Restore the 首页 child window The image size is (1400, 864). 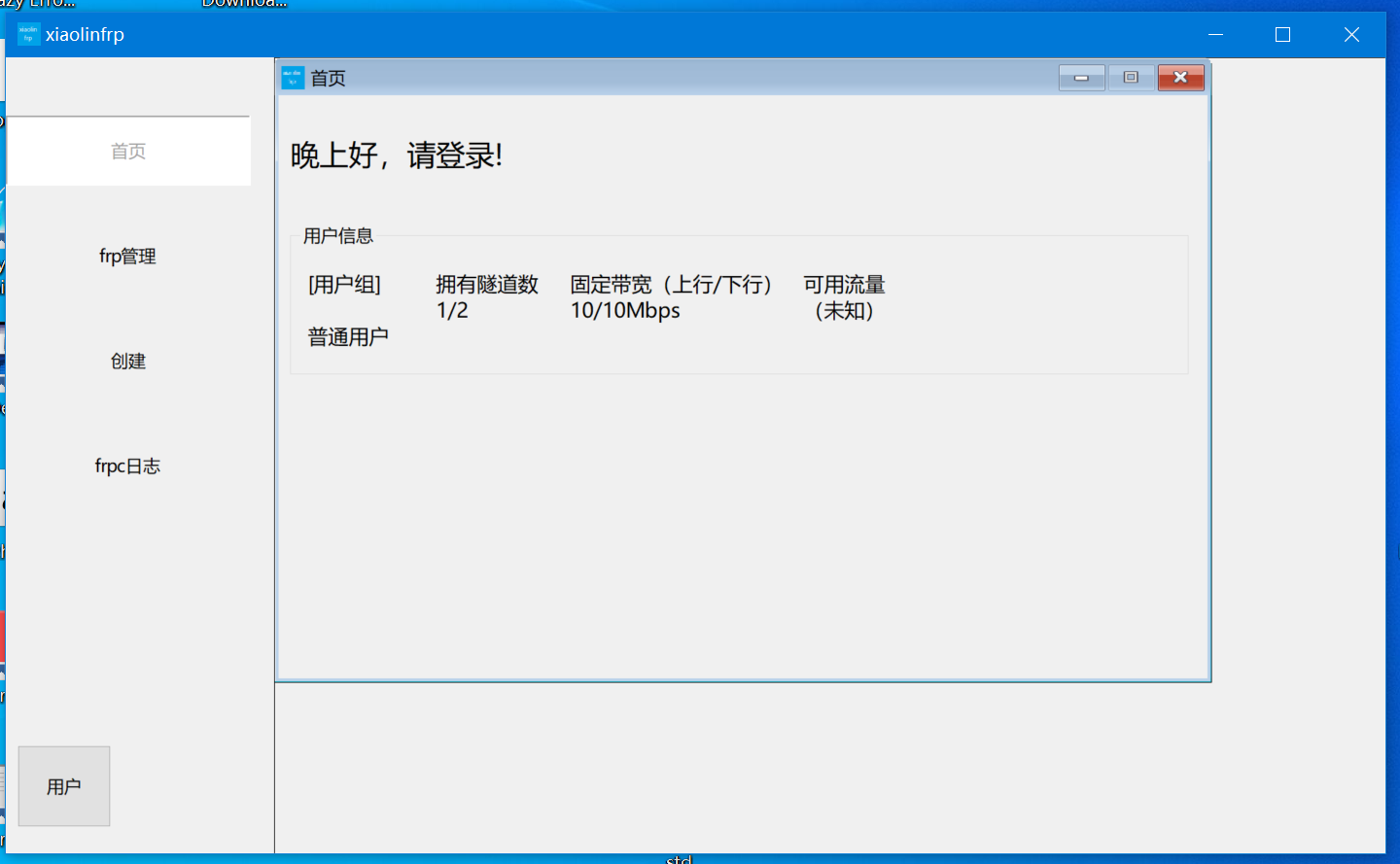coord(1131,77)
